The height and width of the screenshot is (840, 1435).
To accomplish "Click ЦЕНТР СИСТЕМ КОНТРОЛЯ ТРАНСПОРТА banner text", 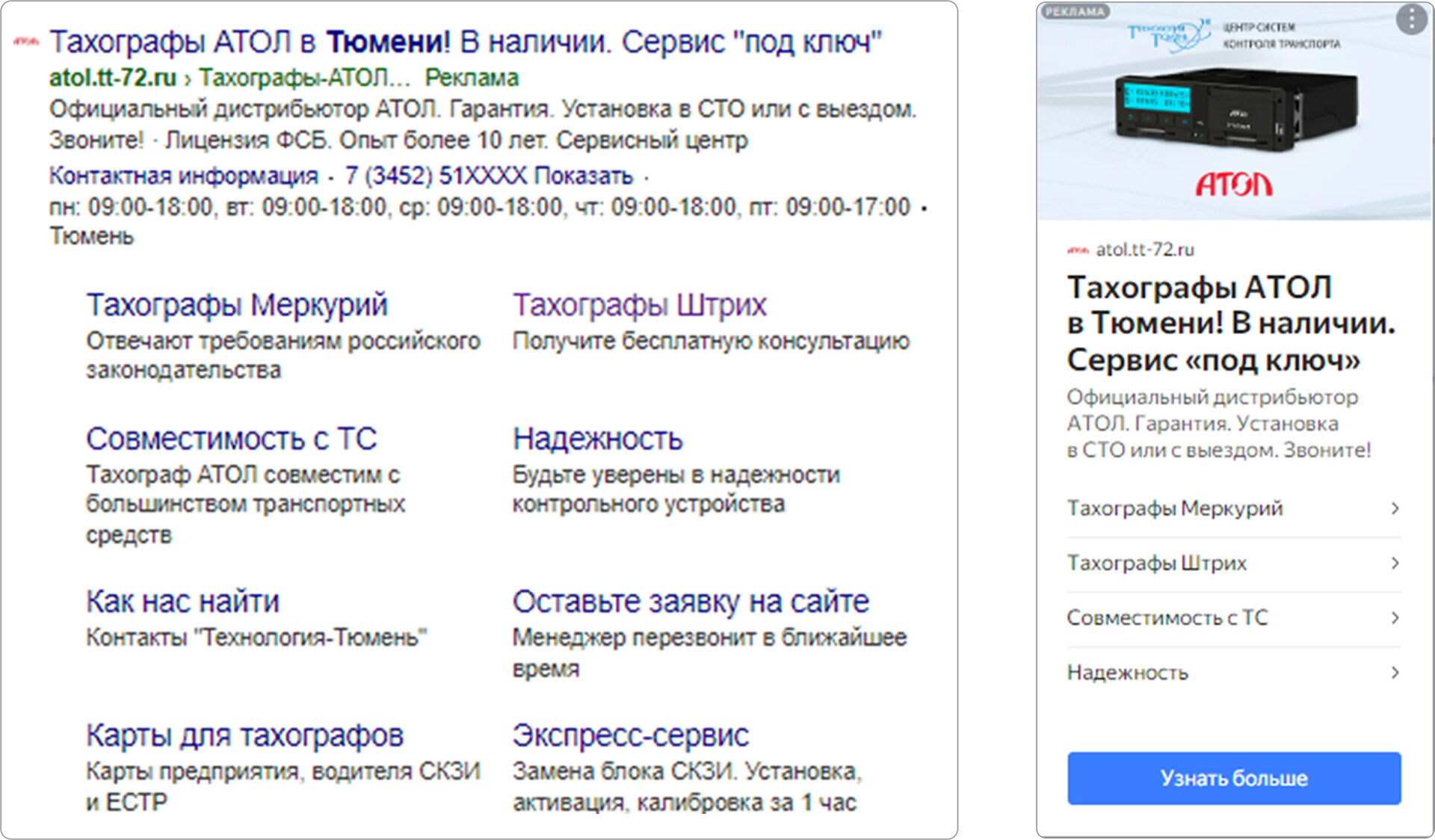I will [x=1281, y=35].
